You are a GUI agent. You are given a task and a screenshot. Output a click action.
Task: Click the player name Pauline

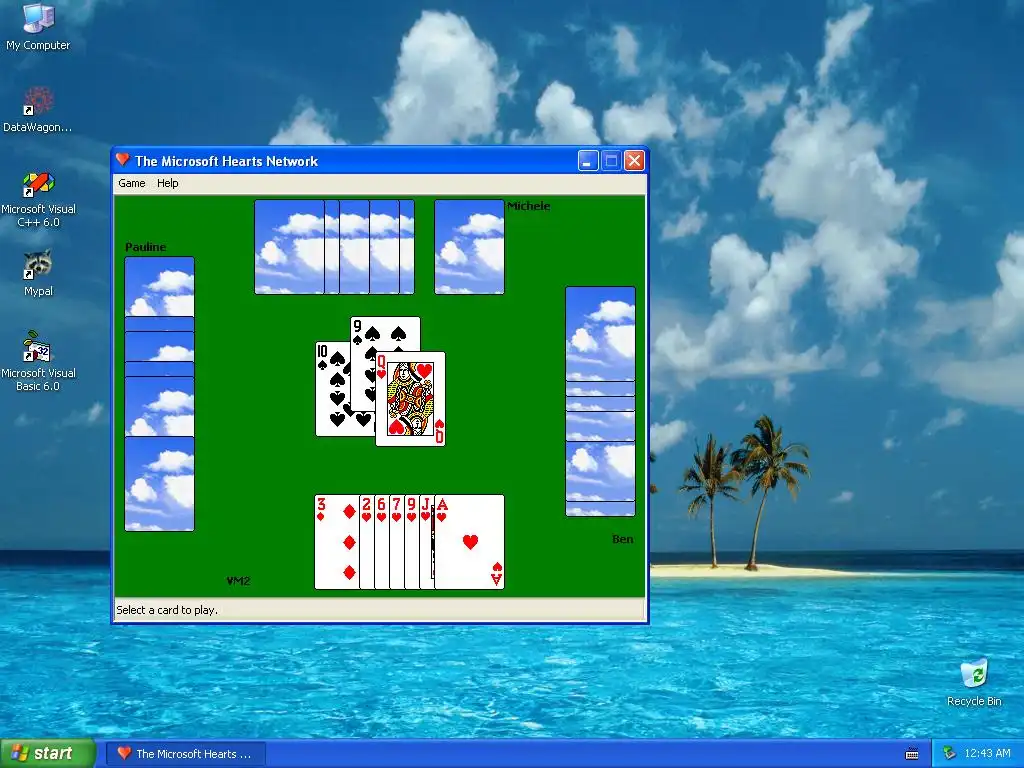(146, 247)
